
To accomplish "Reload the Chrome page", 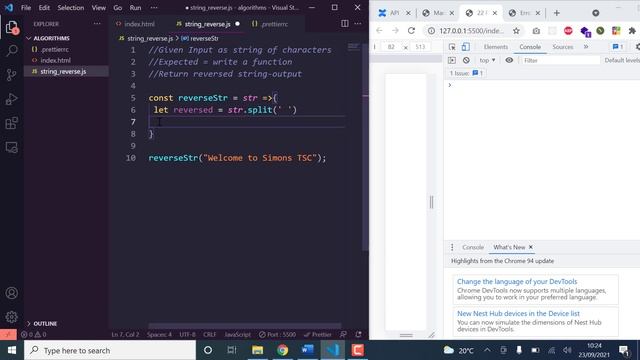I will click(x=411, y=31).
